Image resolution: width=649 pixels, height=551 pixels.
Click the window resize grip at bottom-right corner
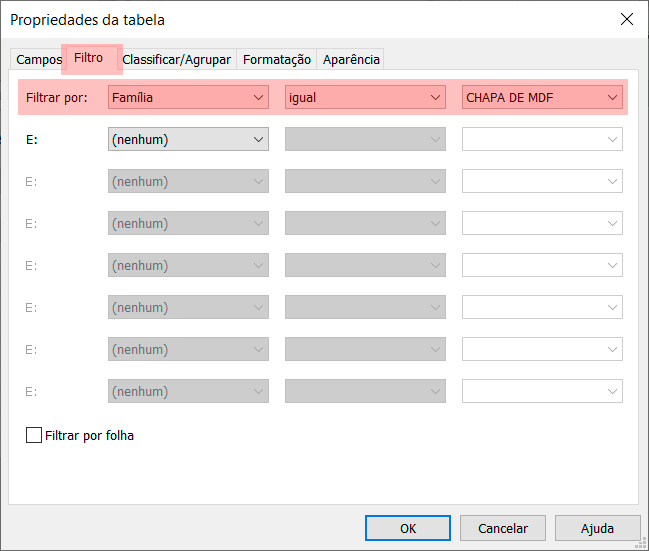642,544
